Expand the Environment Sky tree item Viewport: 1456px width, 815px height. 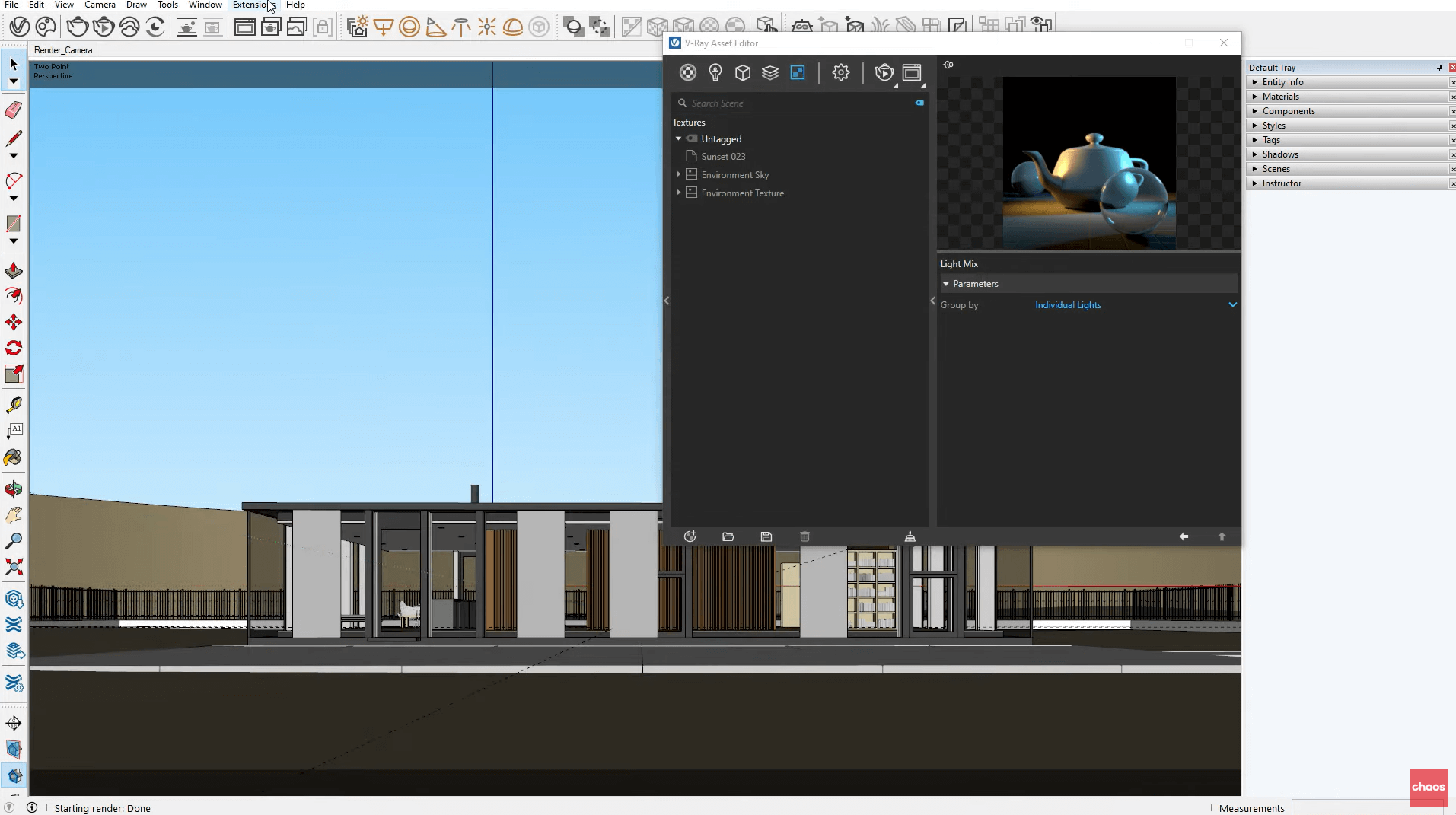[678, 174]
